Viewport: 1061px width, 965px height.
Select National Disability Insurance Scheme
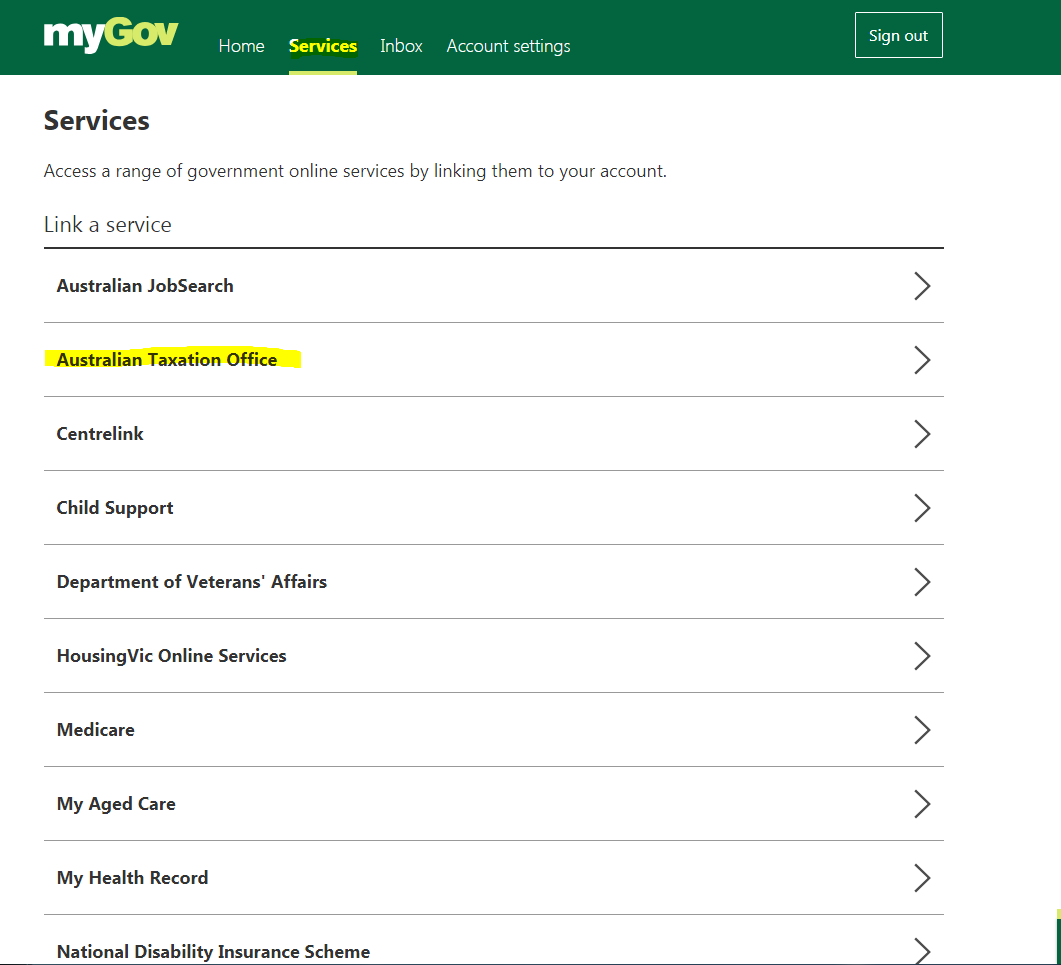coord(494,940)
